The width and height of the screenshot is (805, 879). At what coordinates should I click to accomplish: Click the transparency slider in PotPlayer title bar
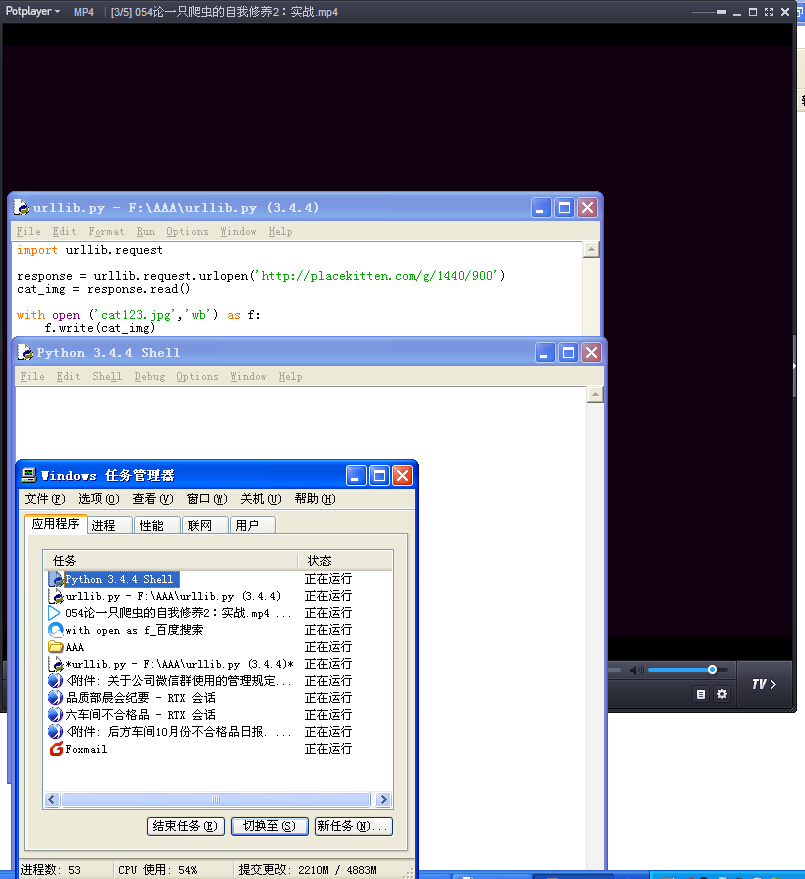(x=719, y=11)
